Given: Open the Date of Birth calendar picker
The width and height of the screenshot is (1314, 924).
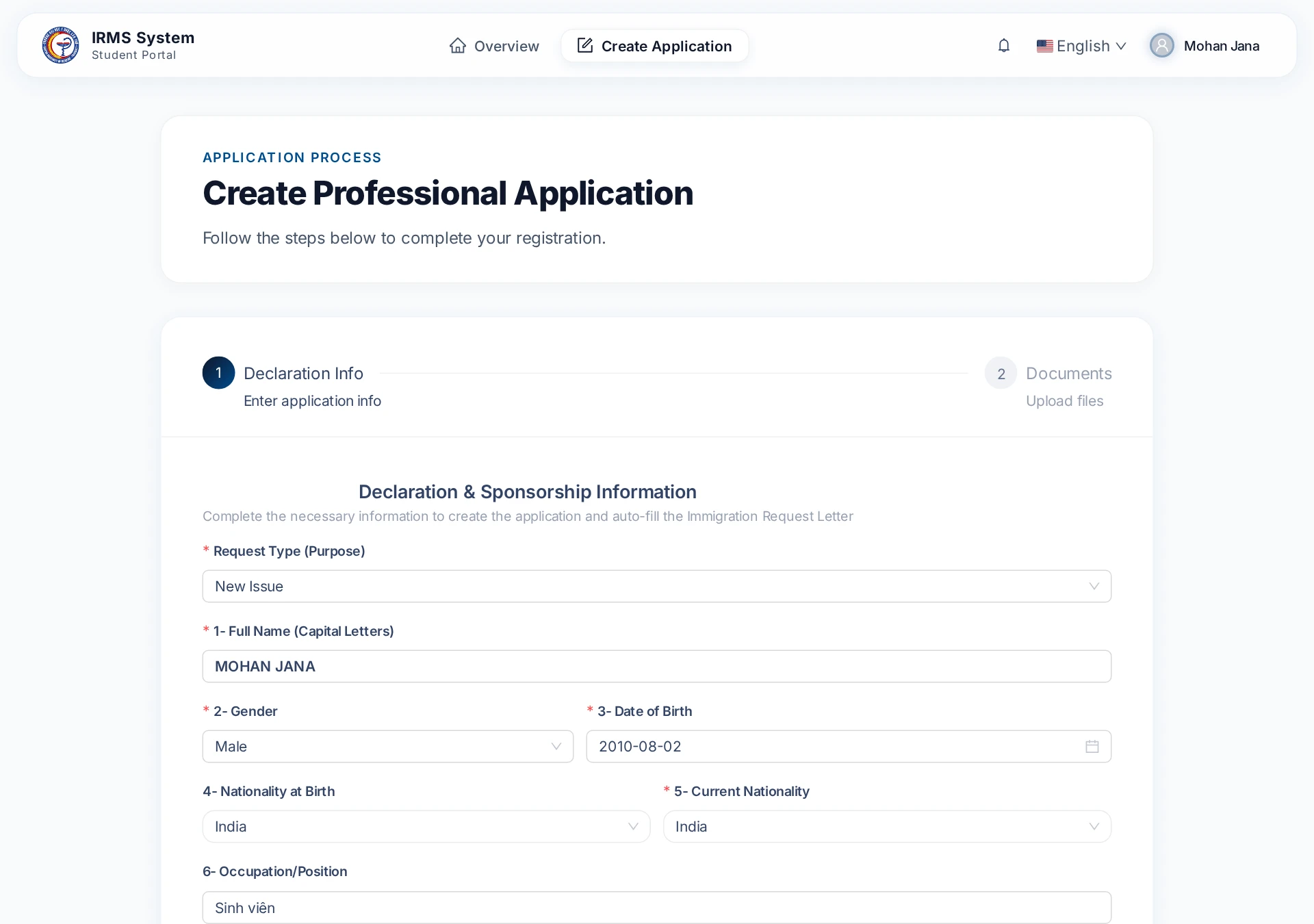Looking at the screenshot, I should (1092, 747).
